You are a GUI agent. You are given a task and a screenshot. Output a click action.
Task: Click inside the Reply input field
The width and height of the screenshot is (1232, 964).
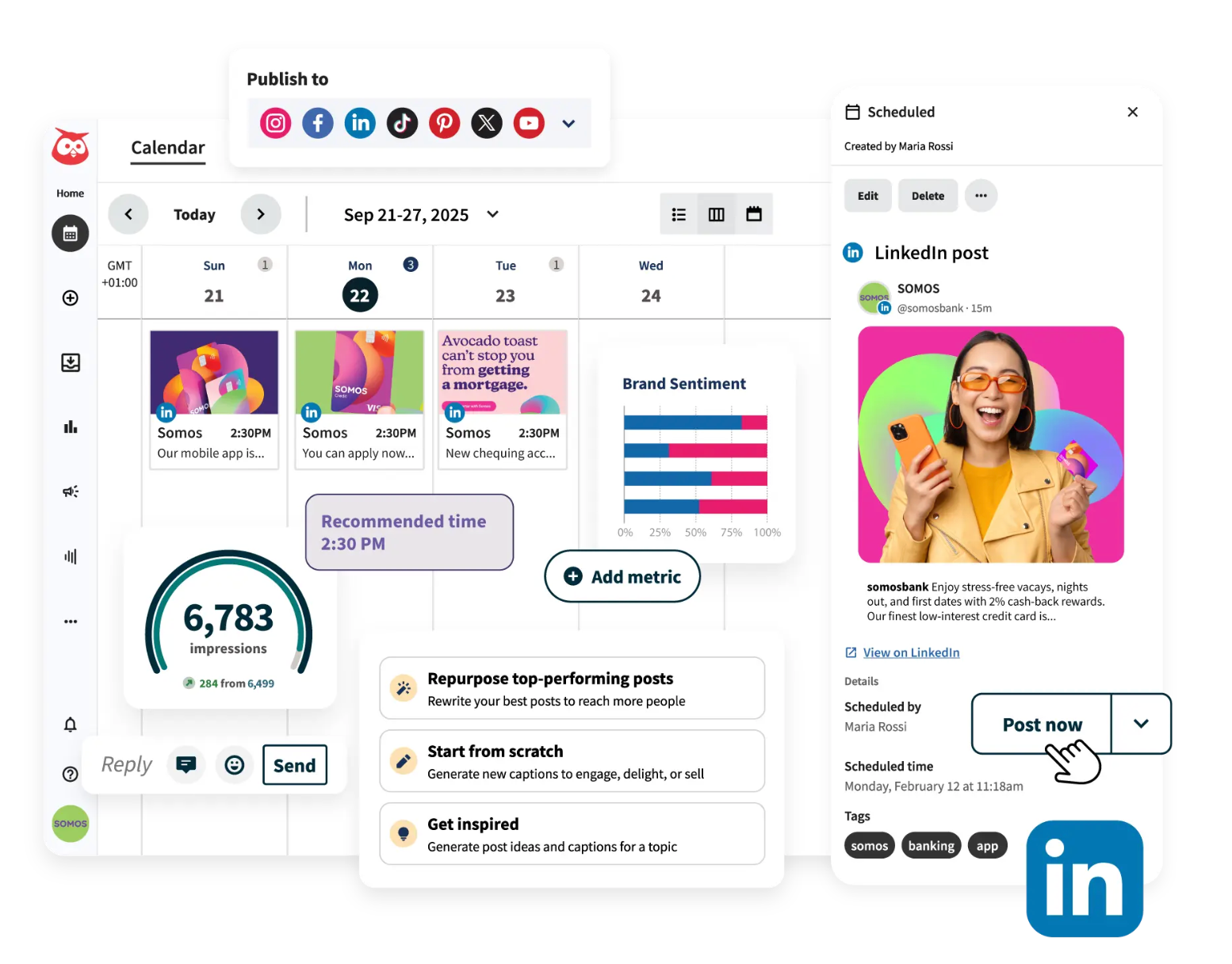[x=127, y=764]
